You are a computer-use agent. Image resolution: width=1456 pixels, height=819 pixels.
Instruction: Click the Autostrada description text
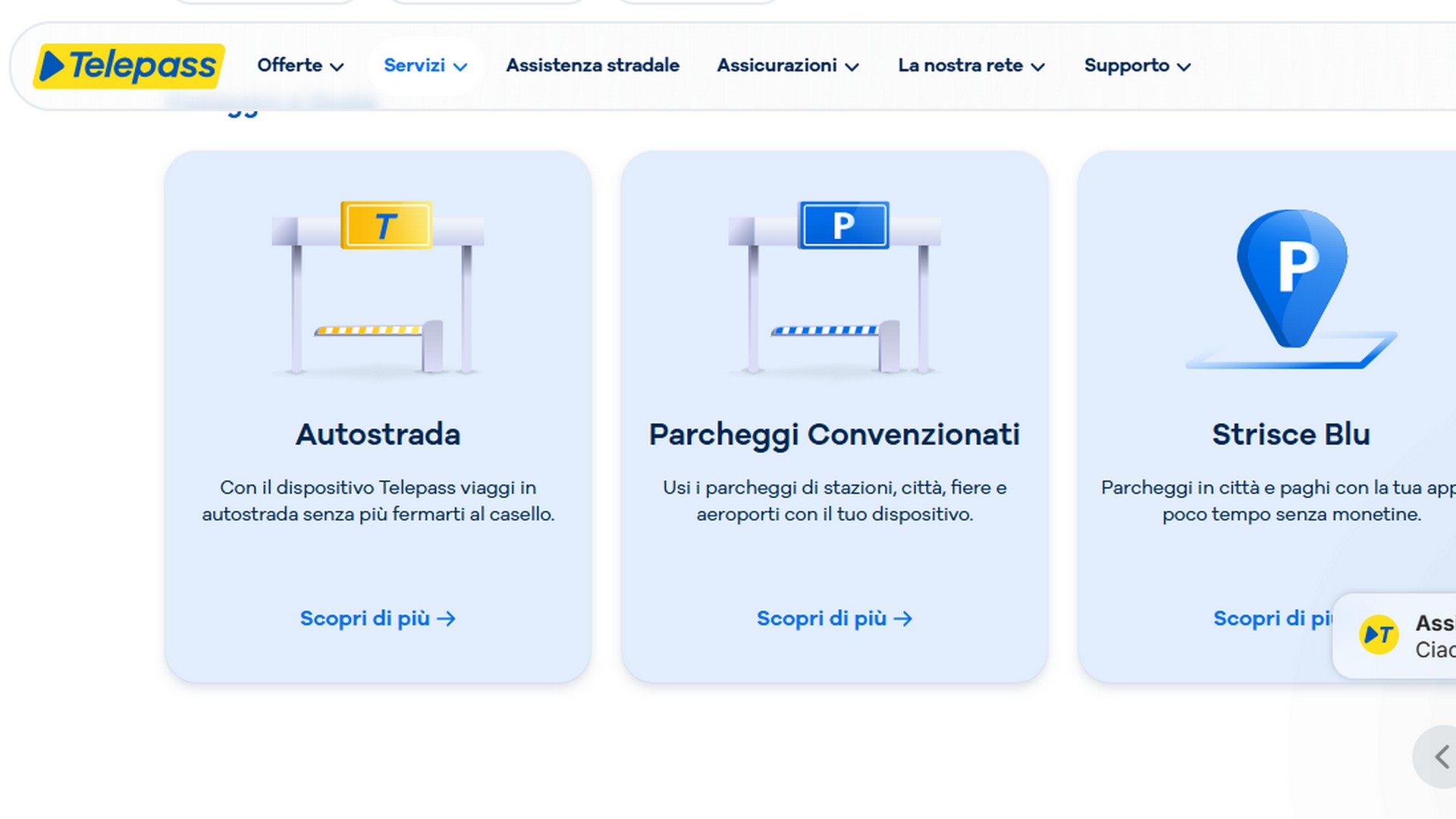pyautogui.click(x=378, y=500)
